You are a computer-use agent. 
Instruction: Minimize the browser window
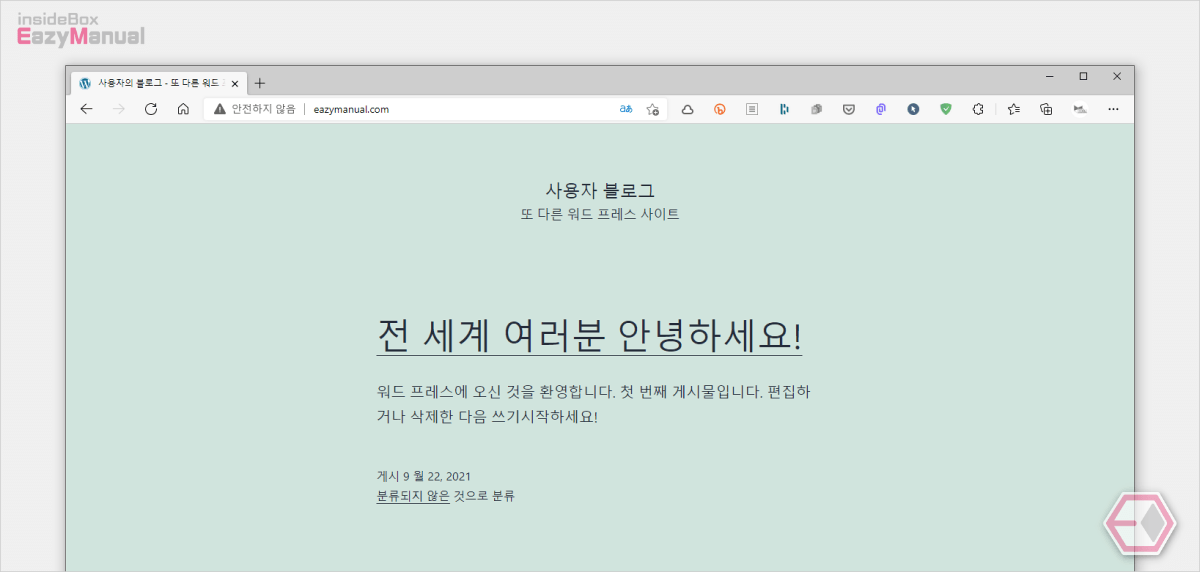[1049, 76]
